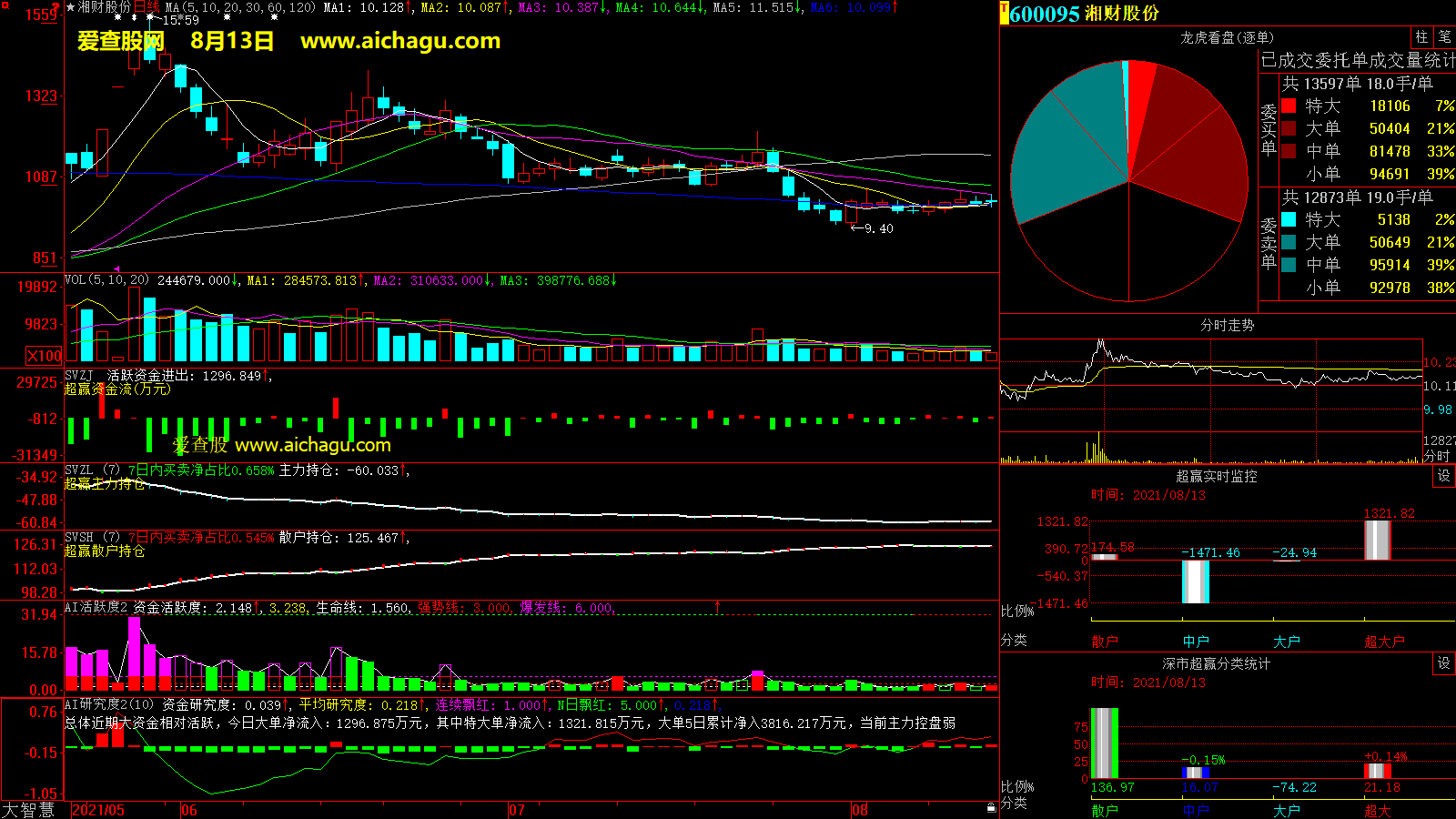Click the small lock icon at bottom of chart
1456x819 pixels.
(x=991, y=807)
